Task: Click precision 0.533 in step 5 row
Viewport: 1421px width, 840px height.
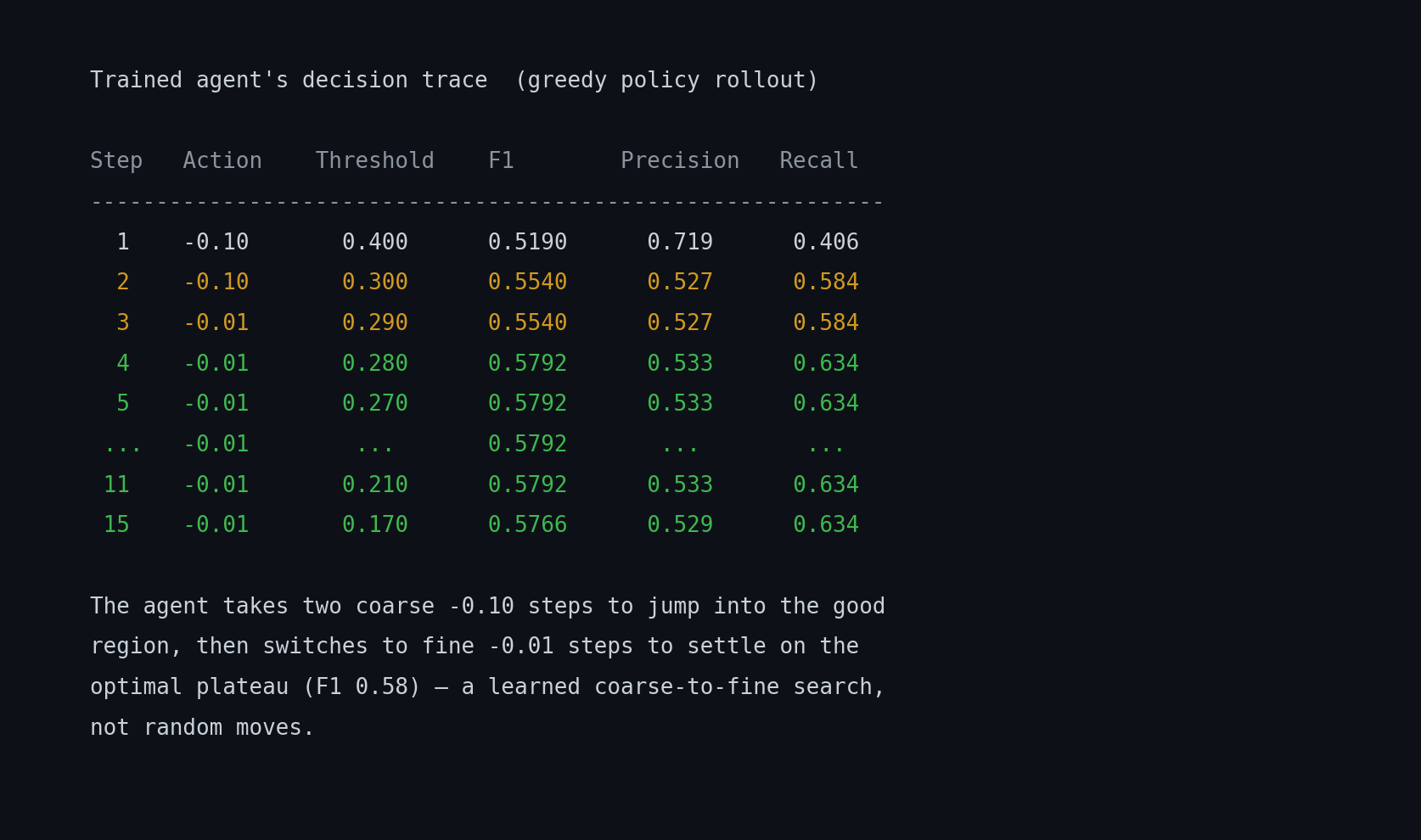Action: 680,404
